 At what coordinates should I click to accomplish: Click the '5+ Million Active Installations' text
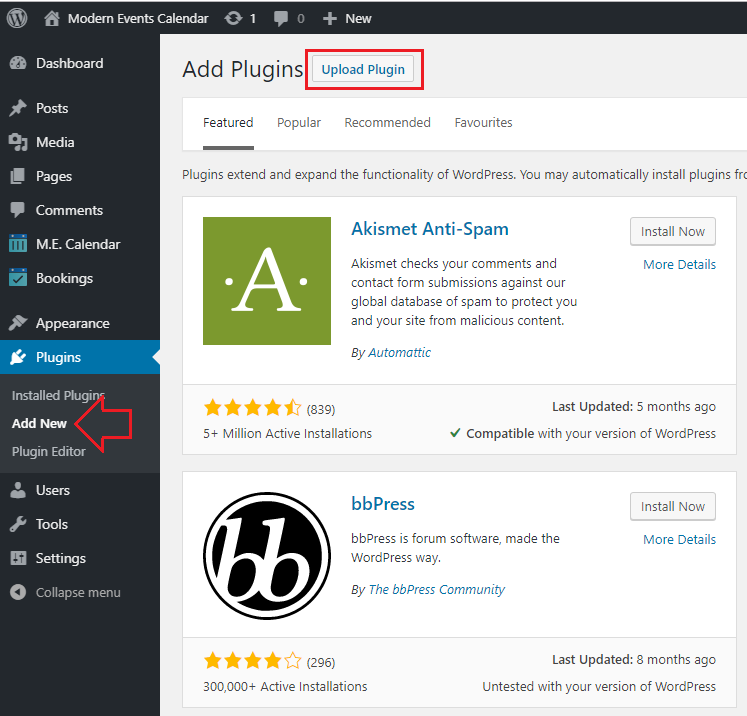[x=287, y=434]
